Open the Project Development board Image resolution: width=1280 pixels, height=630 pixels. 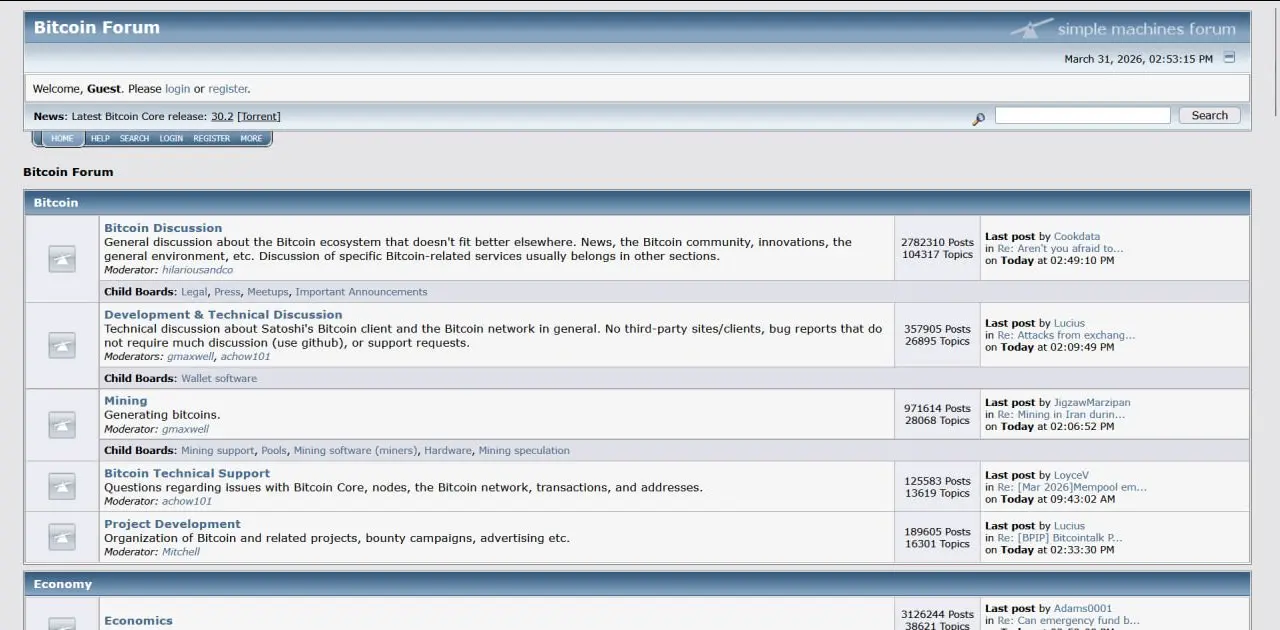[x=172, y=524]
